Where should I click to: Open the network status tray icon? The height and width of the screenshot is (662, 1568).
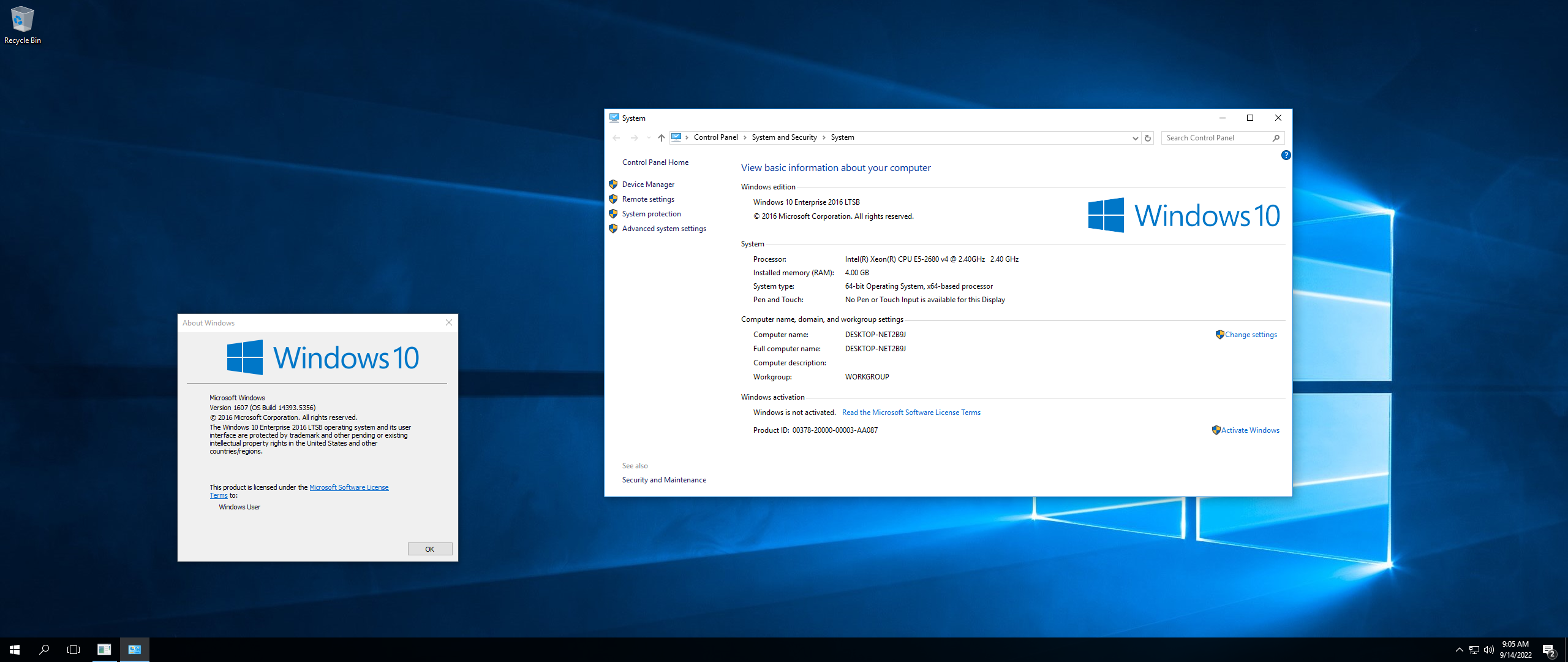[x=1474, y=650]
